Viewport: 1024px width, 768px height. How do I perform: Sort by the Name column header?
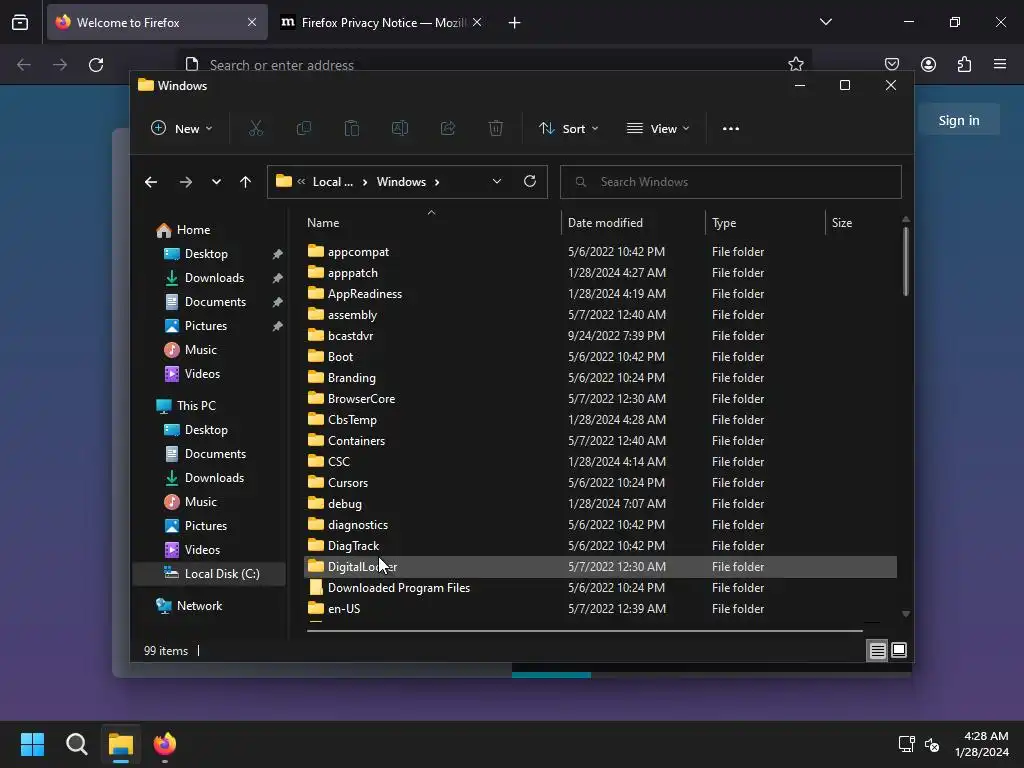(431, 223)
